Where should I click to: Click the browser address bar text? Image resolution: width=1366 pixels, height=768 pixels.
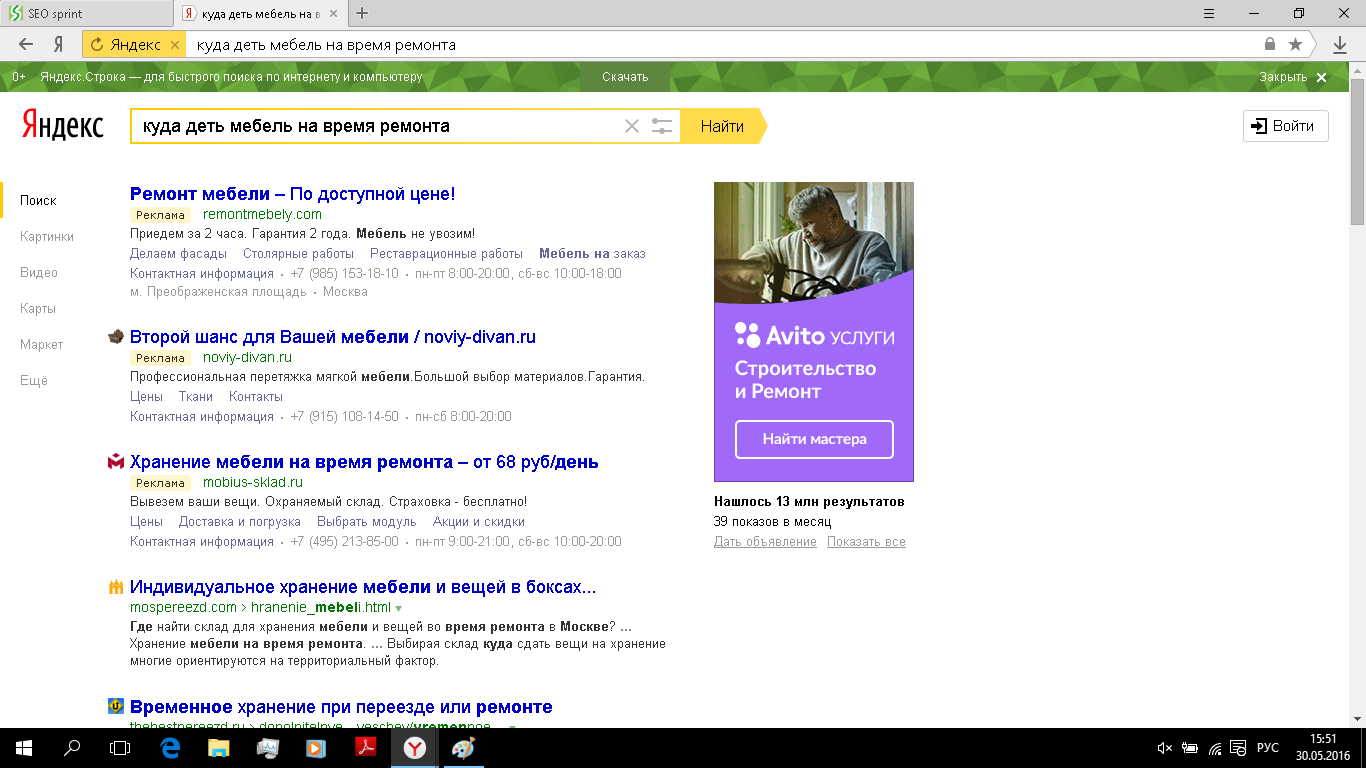(326, 45)
